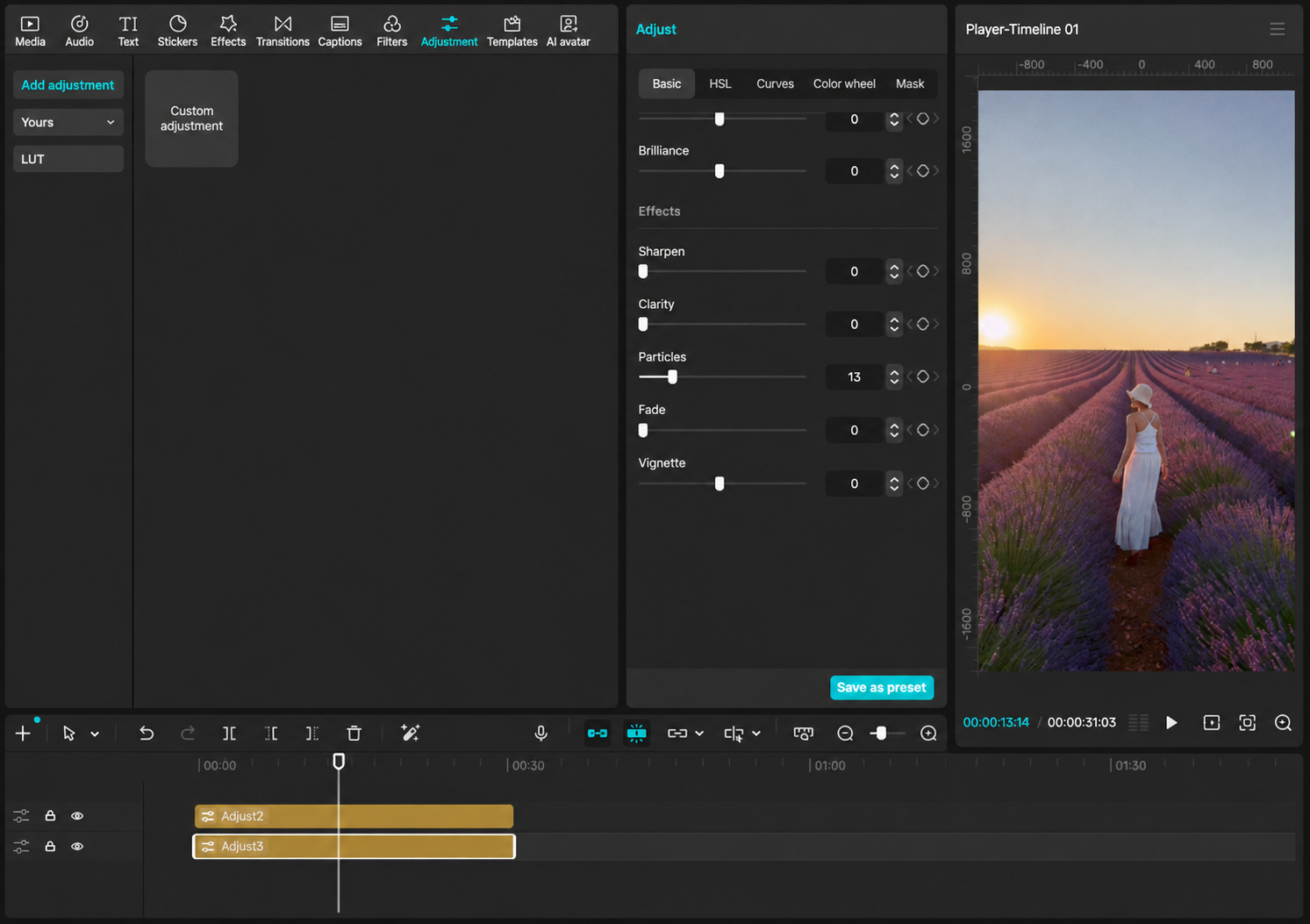Viewport: 1310px width, 924px height.
Task: Open the selection tool dropdown arrow
Action: tap(95, 734)
